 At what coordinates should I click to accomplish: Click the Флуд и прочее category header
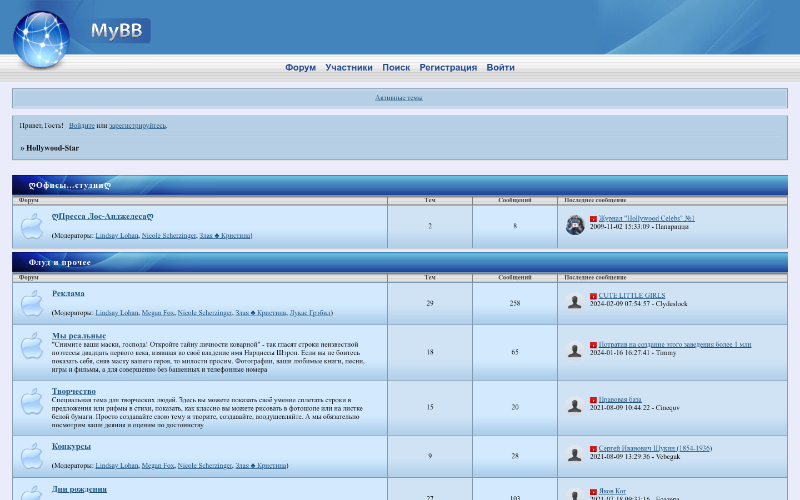point(60,263)
